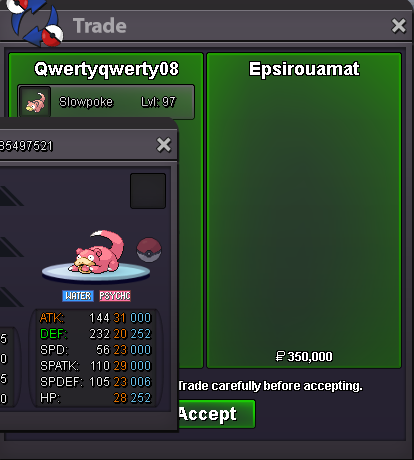Click the large Slowpoke sprite
The width and height of the screenshot is (414, 460).
point(98,252)
